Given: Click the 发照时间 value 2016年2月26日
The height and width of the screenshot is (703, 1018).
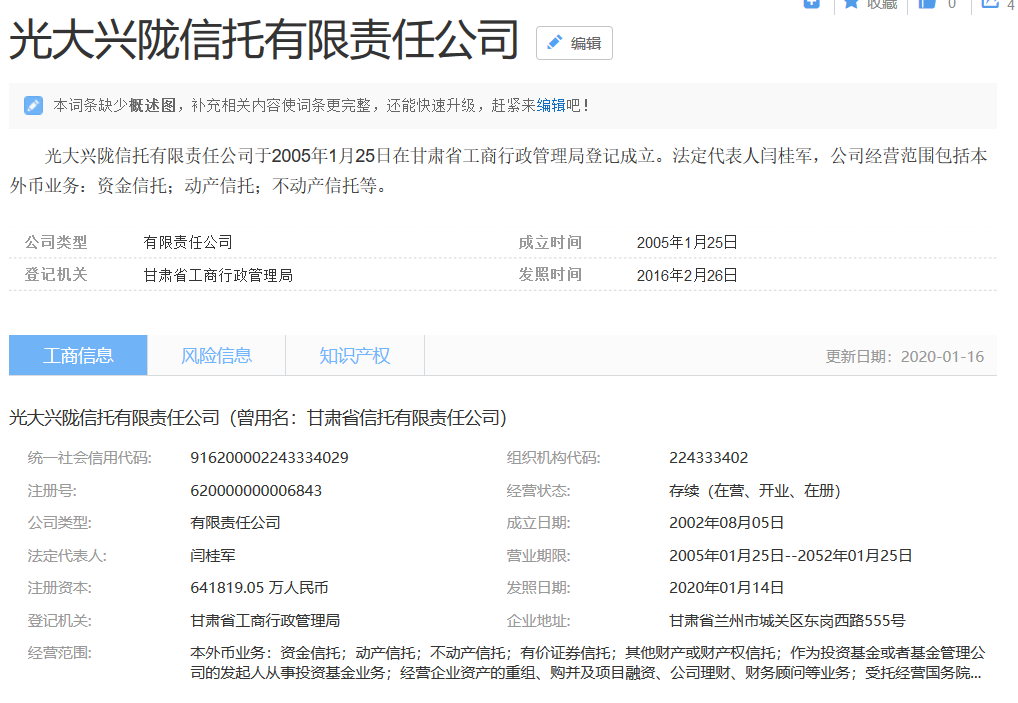Looking at the screenshot, I should (687, 275).
